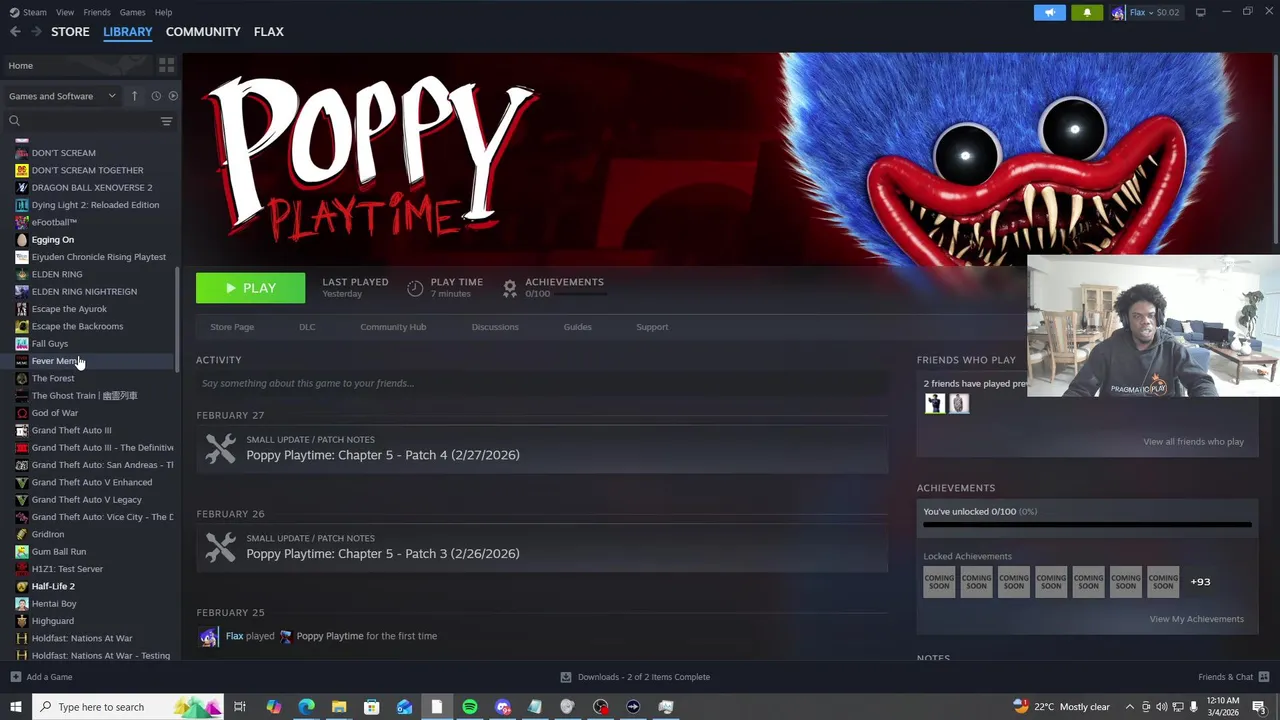
Task: Go back with the left arrow button
Action: point(15,32)
